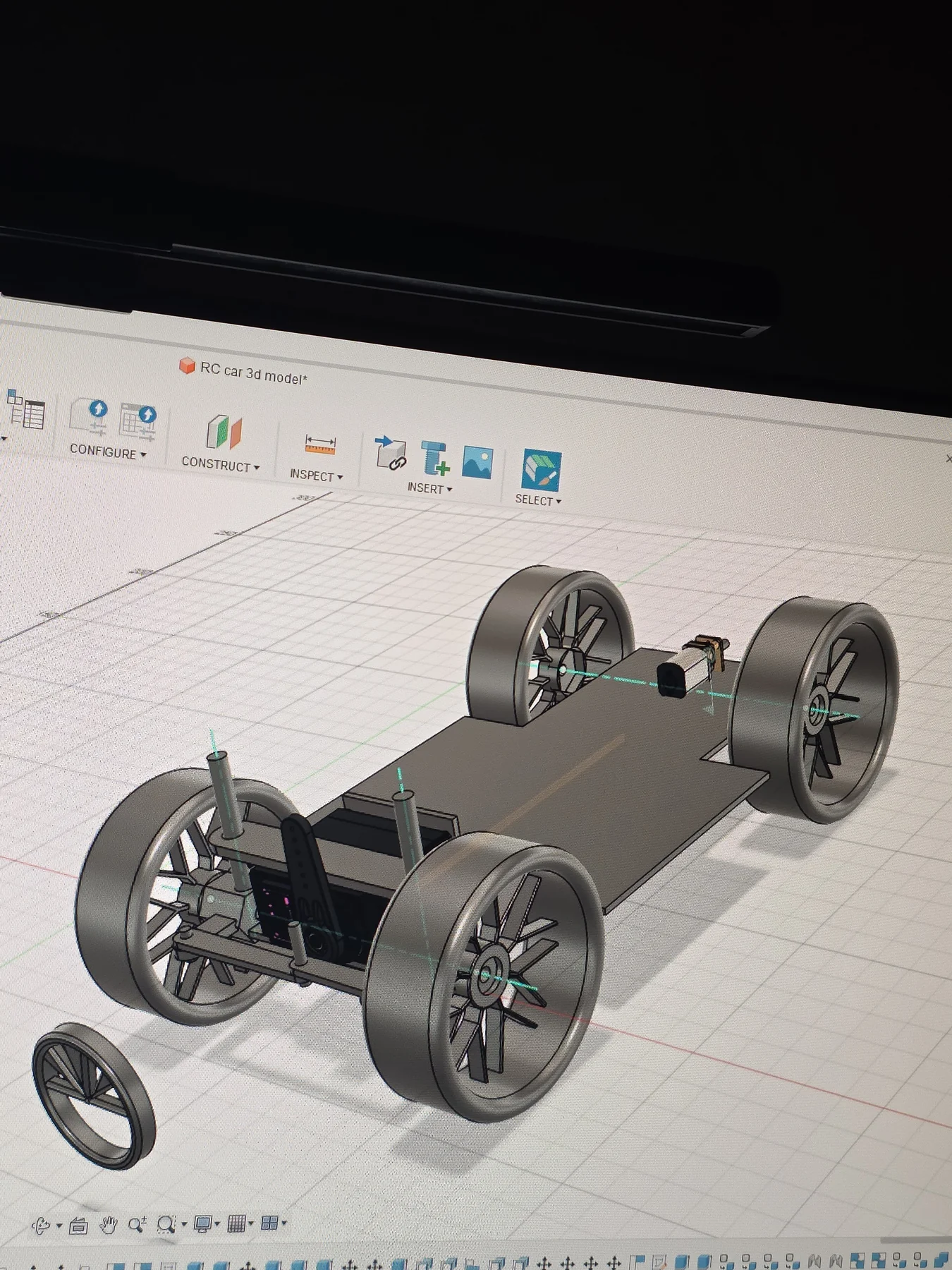Click the Look At navigation icon
The width and height of the screenshot is (952, 1270).
[x=78, y=1226]
